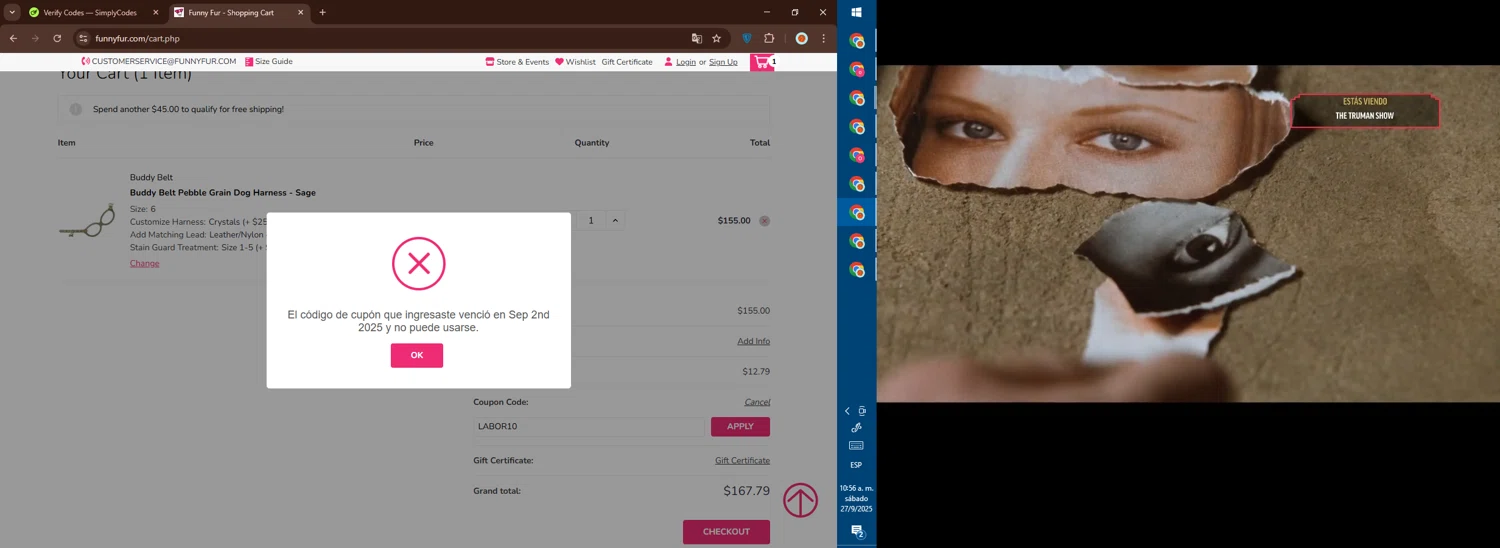Click the customer service email link
1500x548 pixels.
tap(159, 62)
